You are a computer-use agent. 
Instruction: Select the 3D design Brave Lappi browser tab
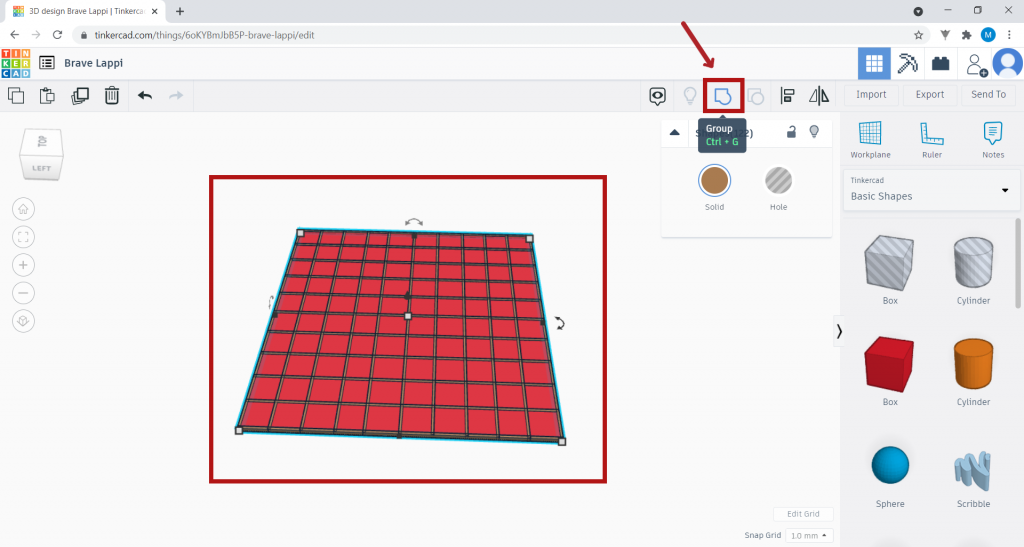tap(85, 11)
